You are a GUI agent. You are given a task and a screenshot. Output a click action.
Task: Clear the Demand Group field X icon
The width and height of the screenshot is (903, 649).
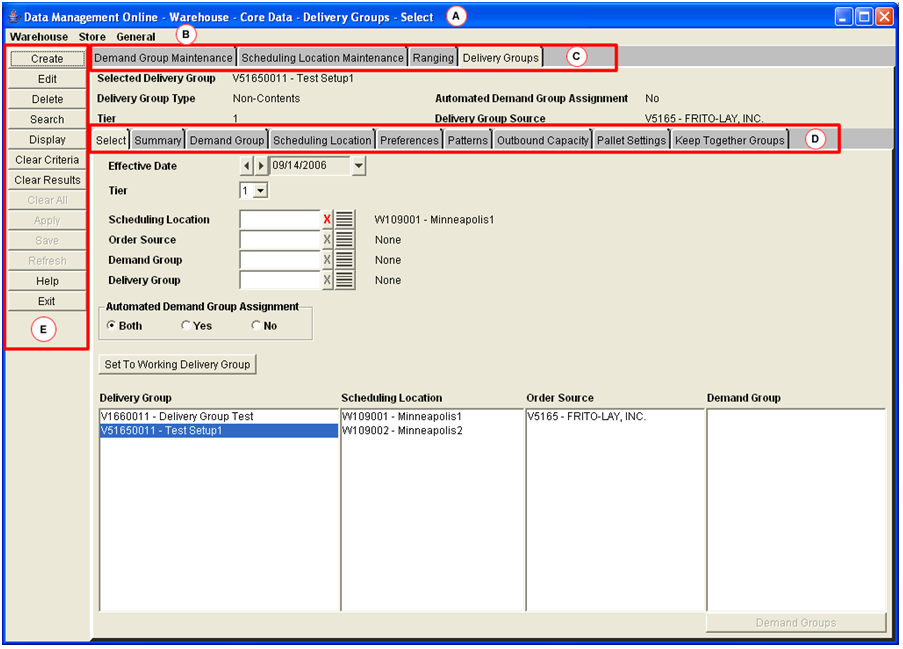[x=327, y=260]
